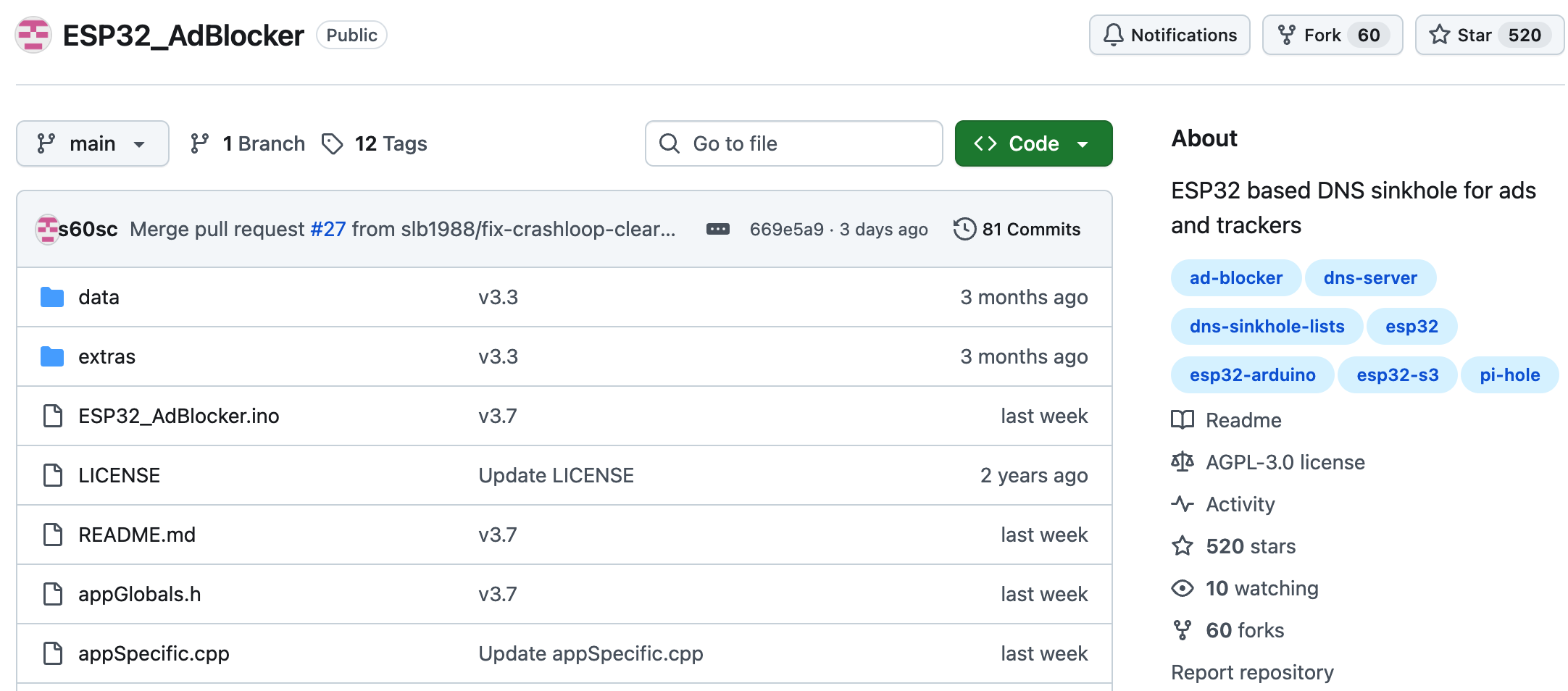Viewport: 1568px width, 691px height.
Task: View the 1 Branch link
Action: [x=248, y=143]
